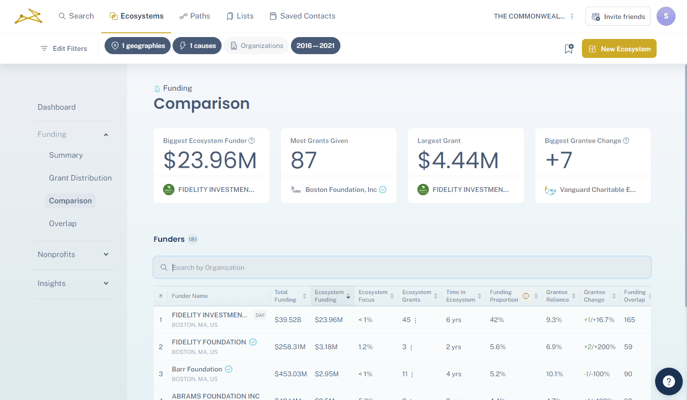Click the $258.31M Total Funding cell
The width and height of the screenshot is (687, 400).
[290, 347]
